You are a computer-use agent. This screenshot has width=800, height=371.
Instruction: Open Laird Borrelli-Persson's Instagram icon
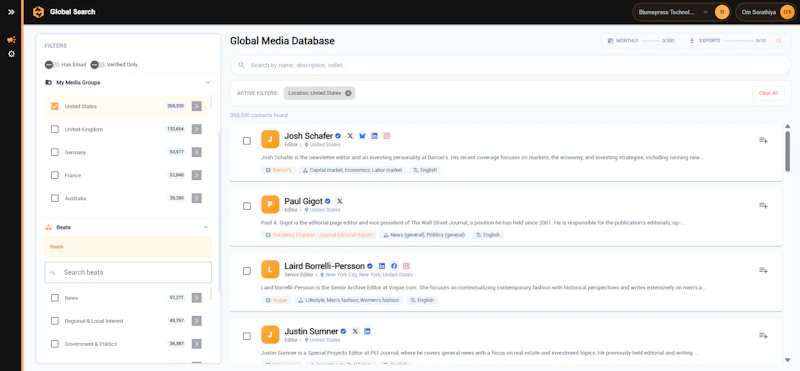tap(406, 266)
